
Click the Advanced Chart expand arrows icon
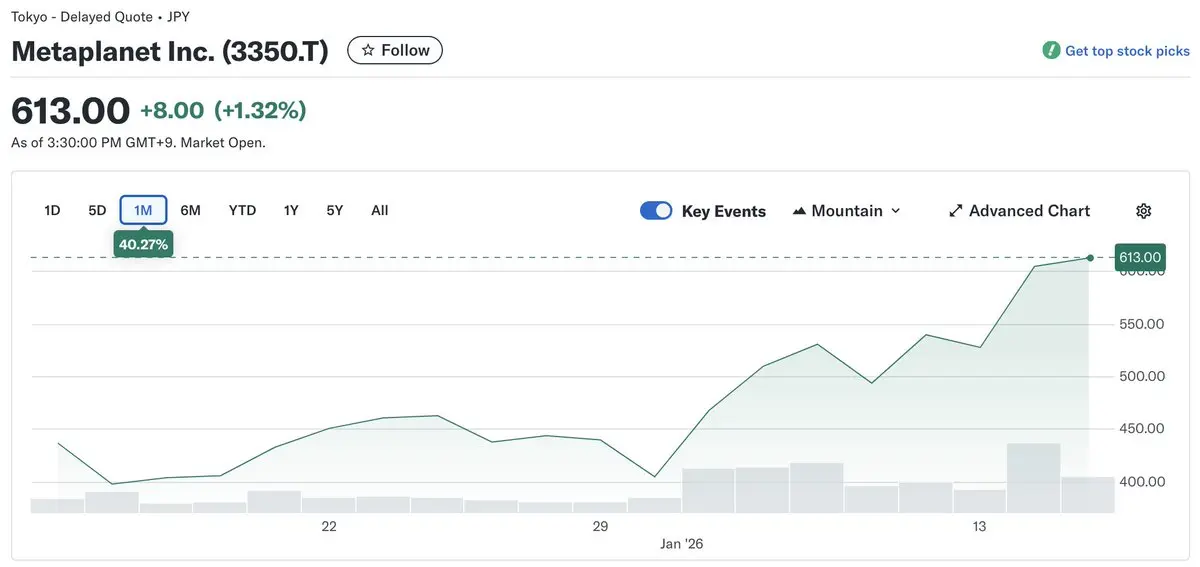coord(956,211)
